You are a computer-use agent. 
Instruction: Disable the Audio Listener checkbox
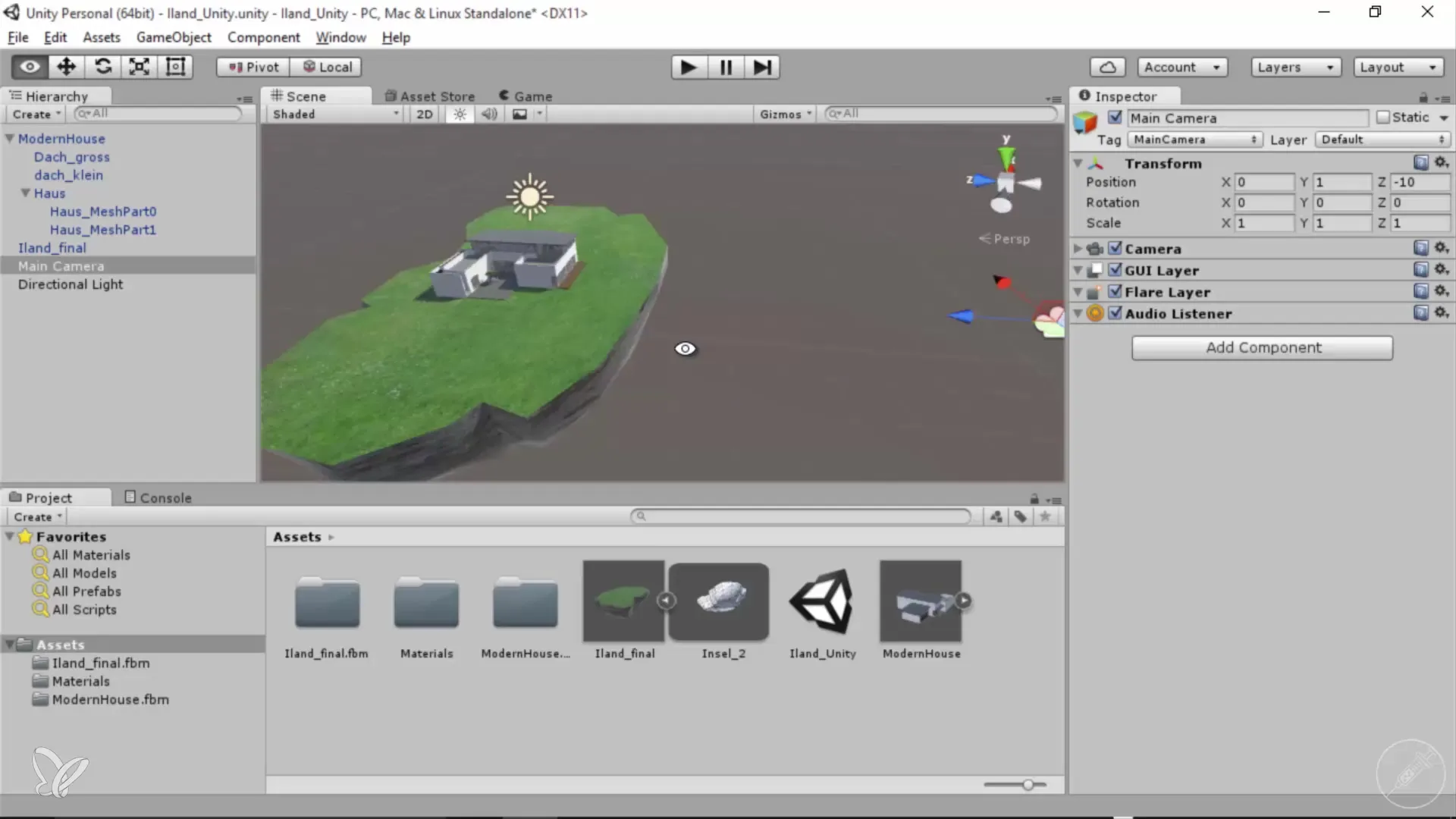[x=1115, y=312]
